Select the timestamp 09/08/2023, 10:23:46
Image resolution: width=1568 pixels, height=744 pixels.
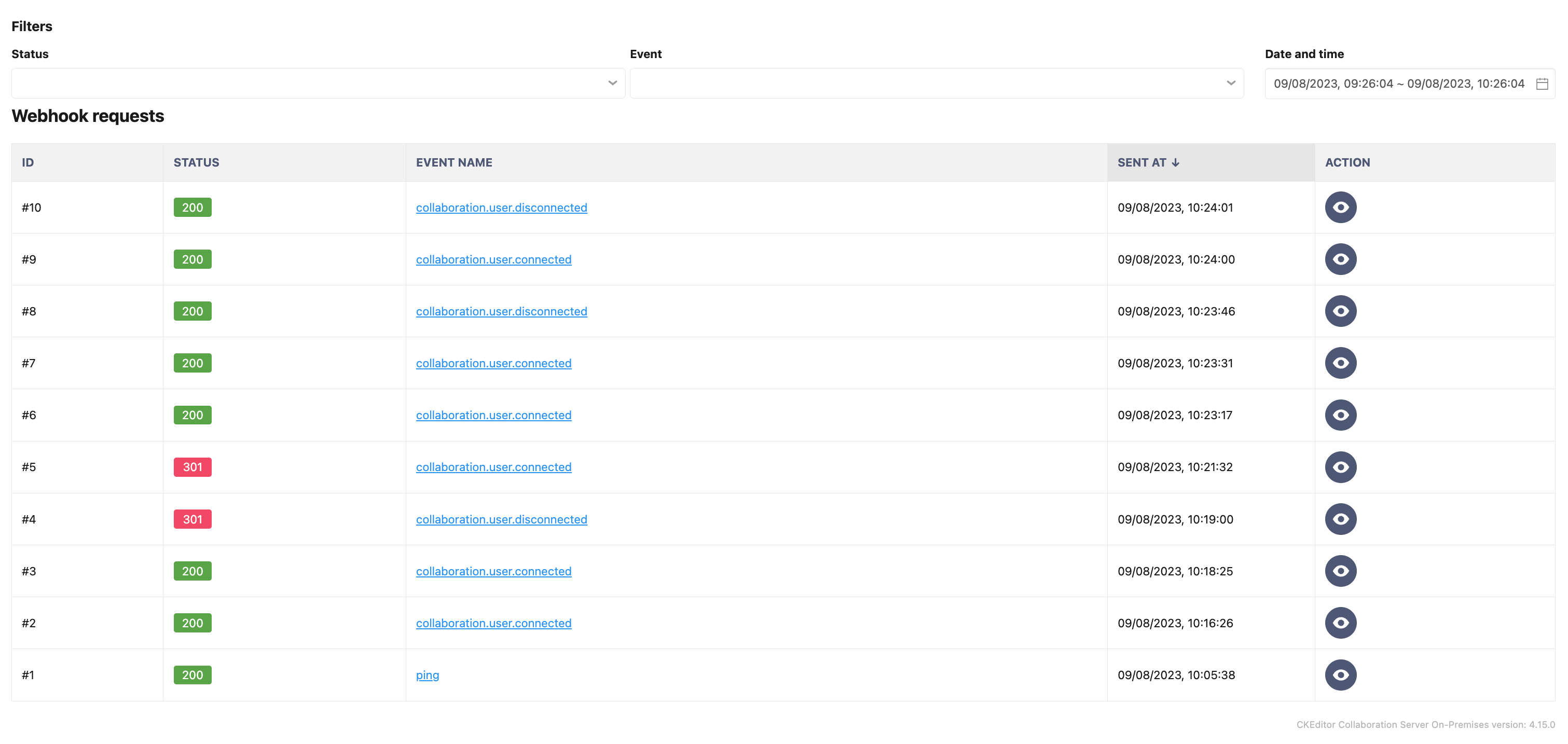click(x=1176, y=311)
